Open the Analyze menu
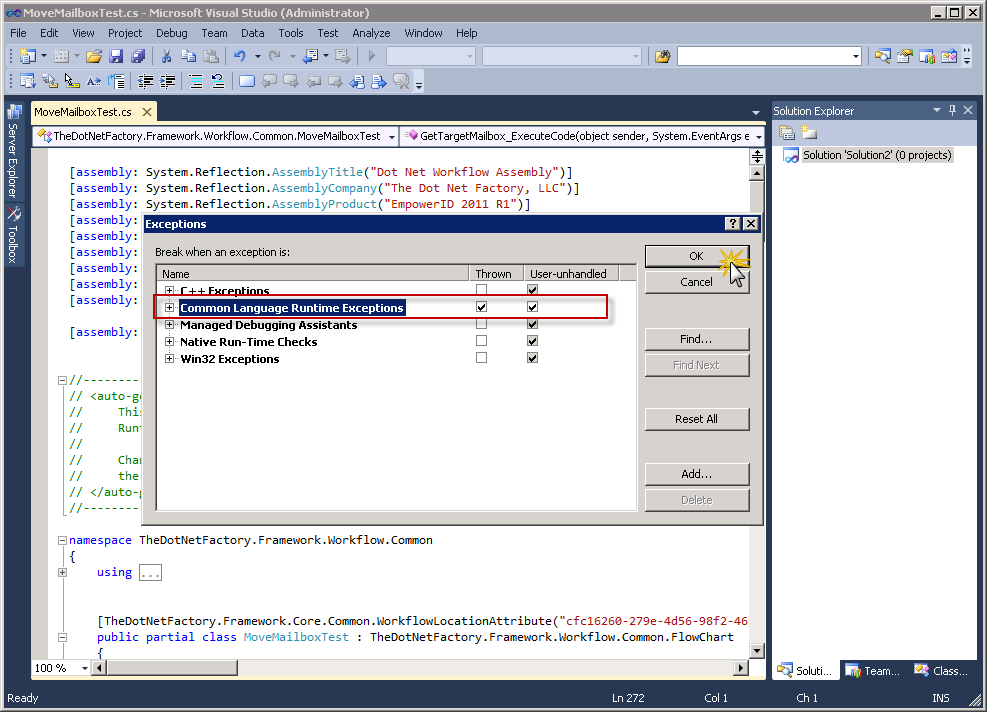Viewport: 987px width, 712px height. [x=371, y=33]
